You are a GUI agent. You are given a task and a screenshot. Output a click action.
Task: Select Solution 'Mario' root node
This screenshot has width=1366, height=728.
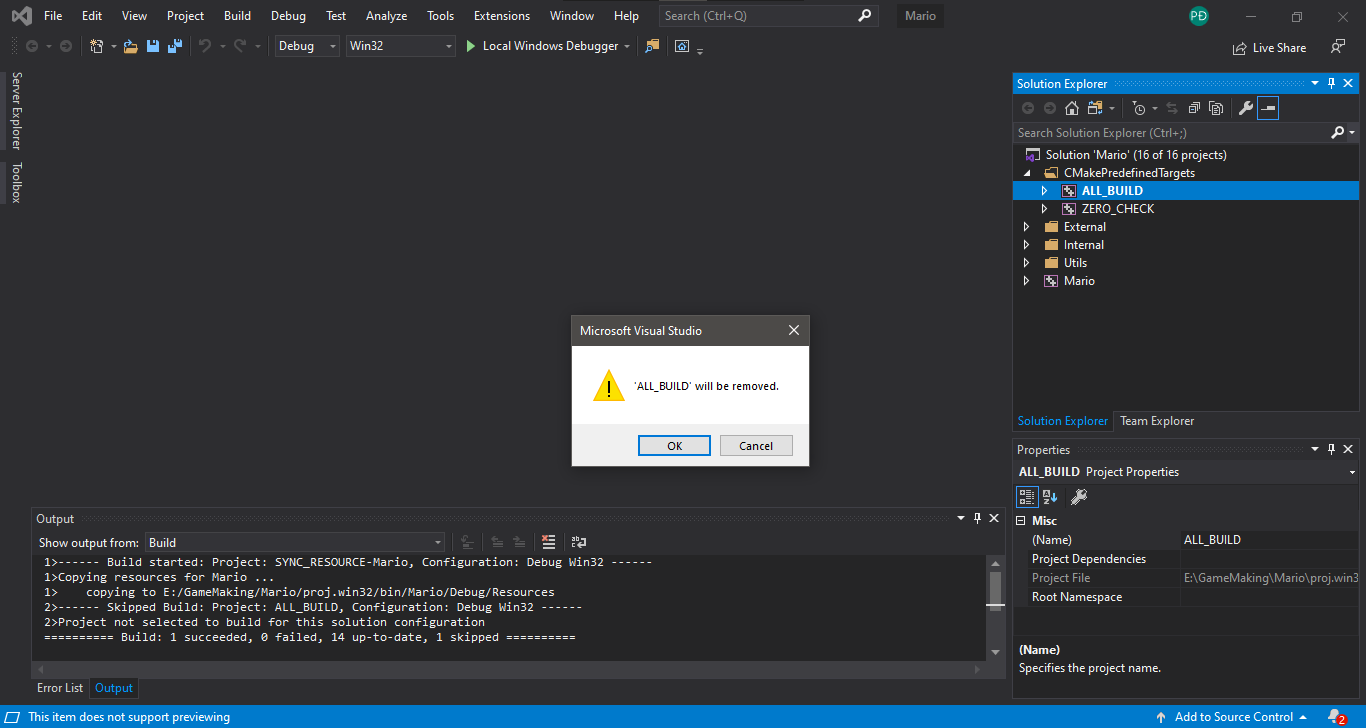[1135, 155]
